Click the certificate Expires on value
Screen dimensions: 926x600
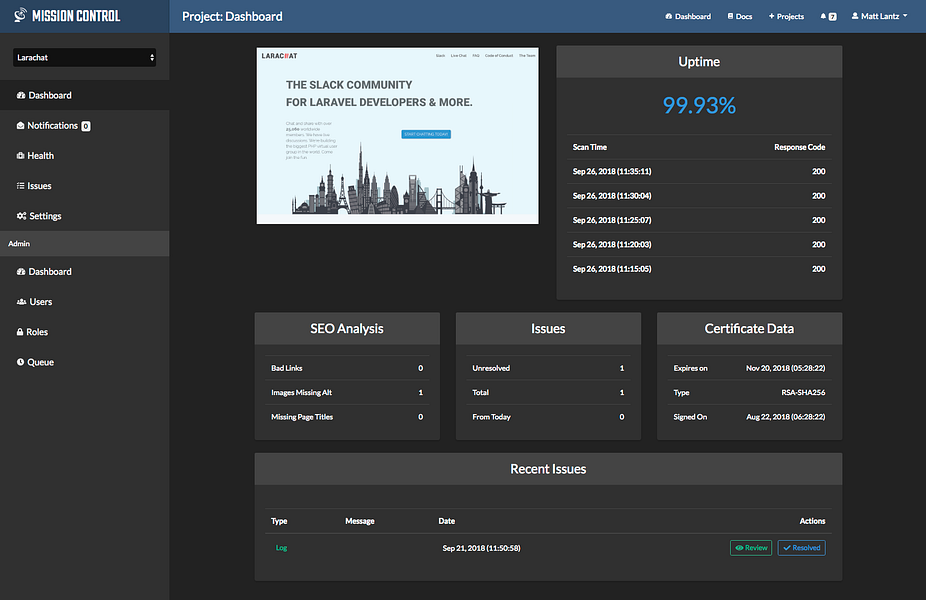coord(785,368)
